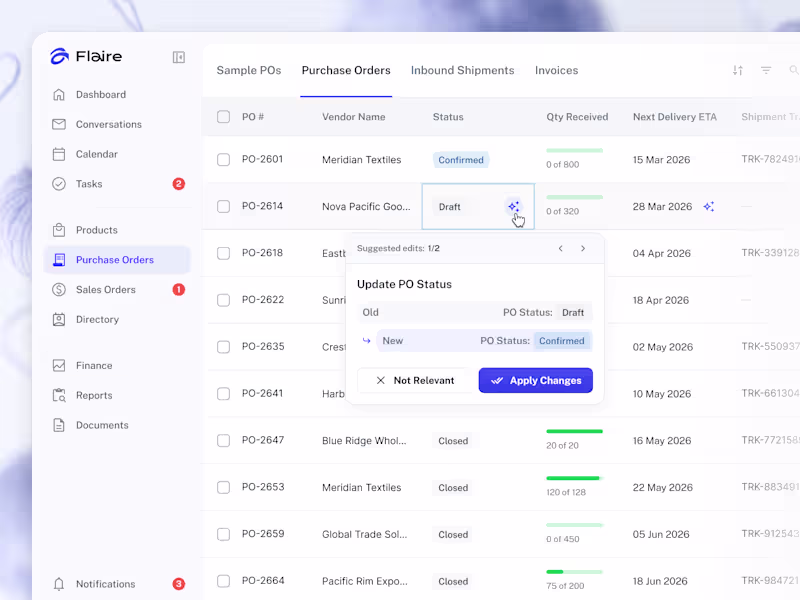This screenshot has height=600, width=800.
Task: Open the Invoices tab
Action: (557, 70)
